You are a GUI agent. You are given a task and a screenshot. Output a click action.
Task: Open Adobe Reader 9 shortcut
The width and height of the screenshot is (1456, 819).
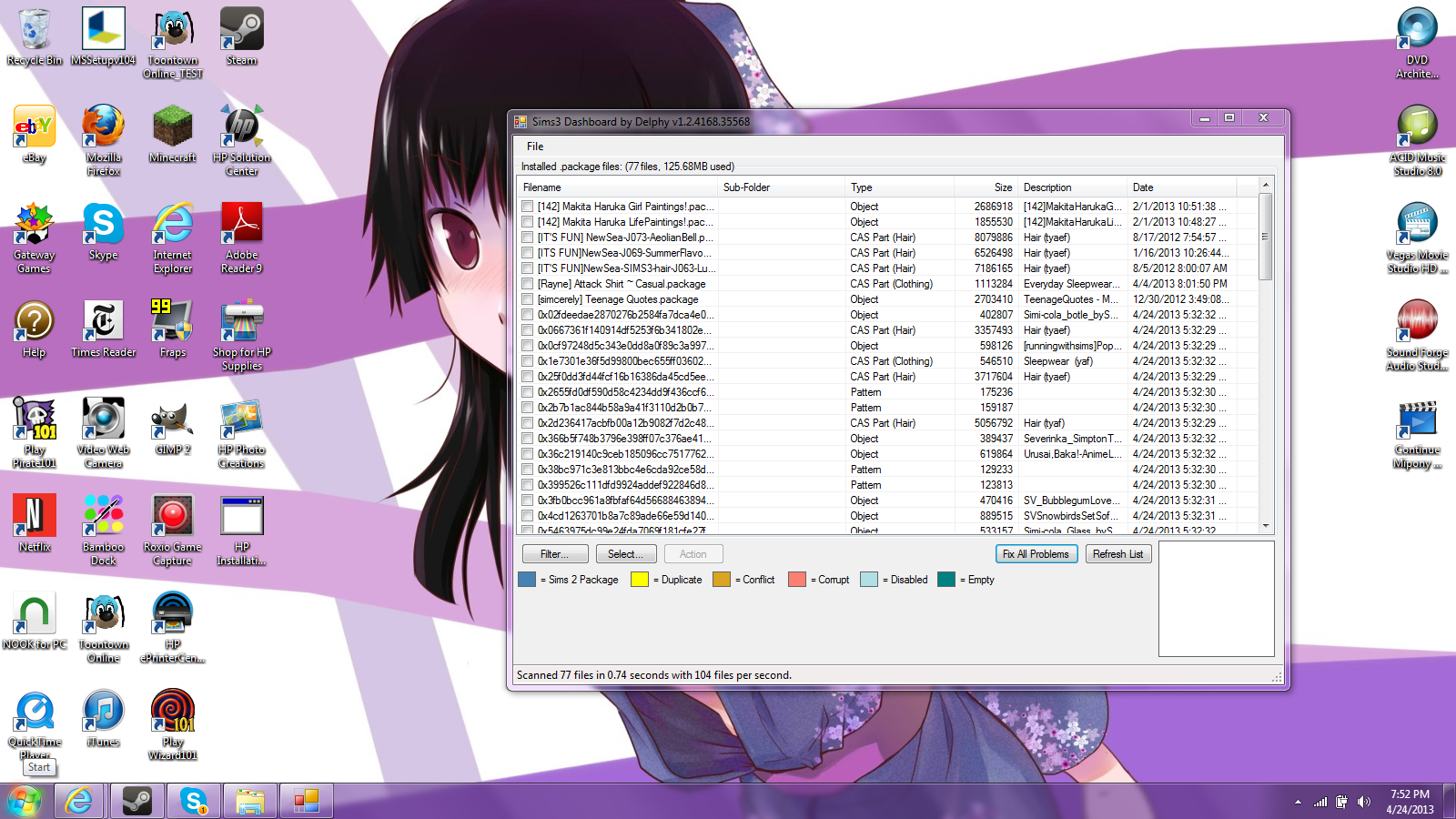tap(242, 238)
